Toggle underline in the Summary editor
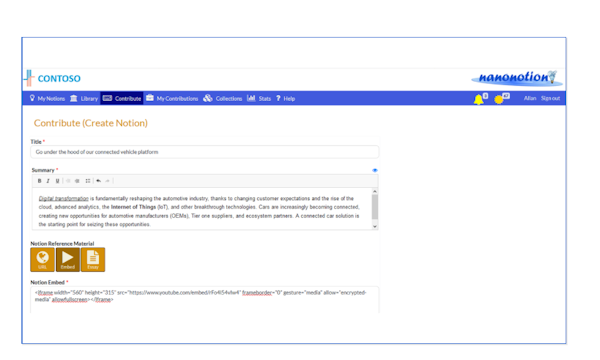Viewport: 600px width, 360px height. [x=57, y=181]
